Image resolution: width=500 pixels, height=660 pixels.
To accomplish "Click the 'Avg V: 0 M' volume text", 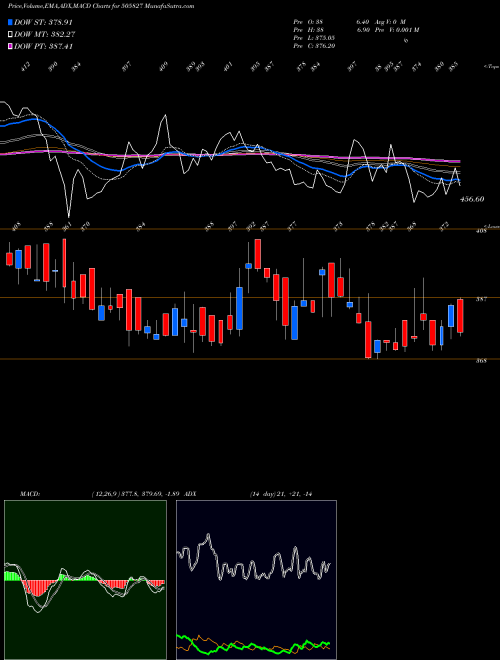I will tap(391, 22).
